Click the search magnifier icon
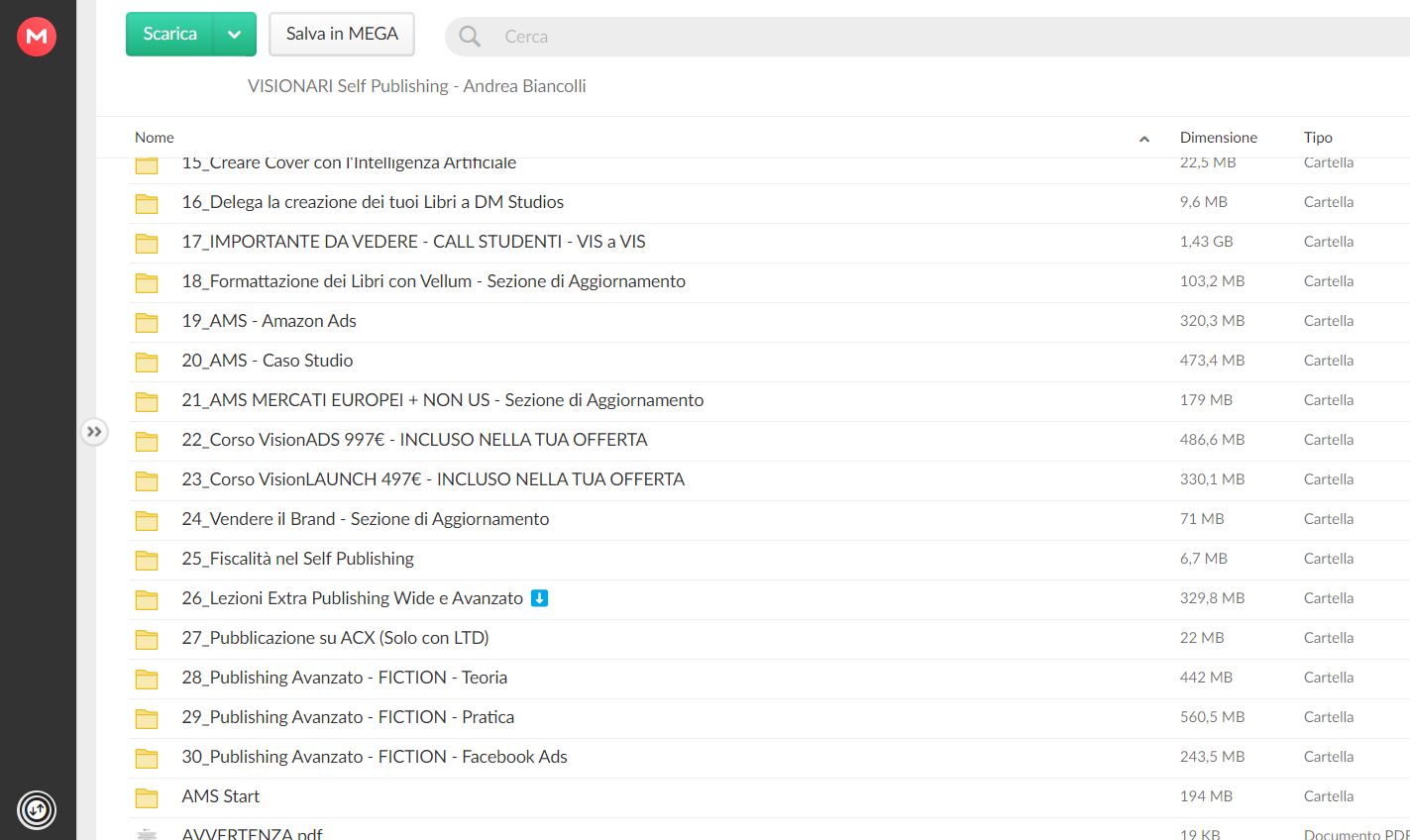1410x840 pixels. pos(470,37)
